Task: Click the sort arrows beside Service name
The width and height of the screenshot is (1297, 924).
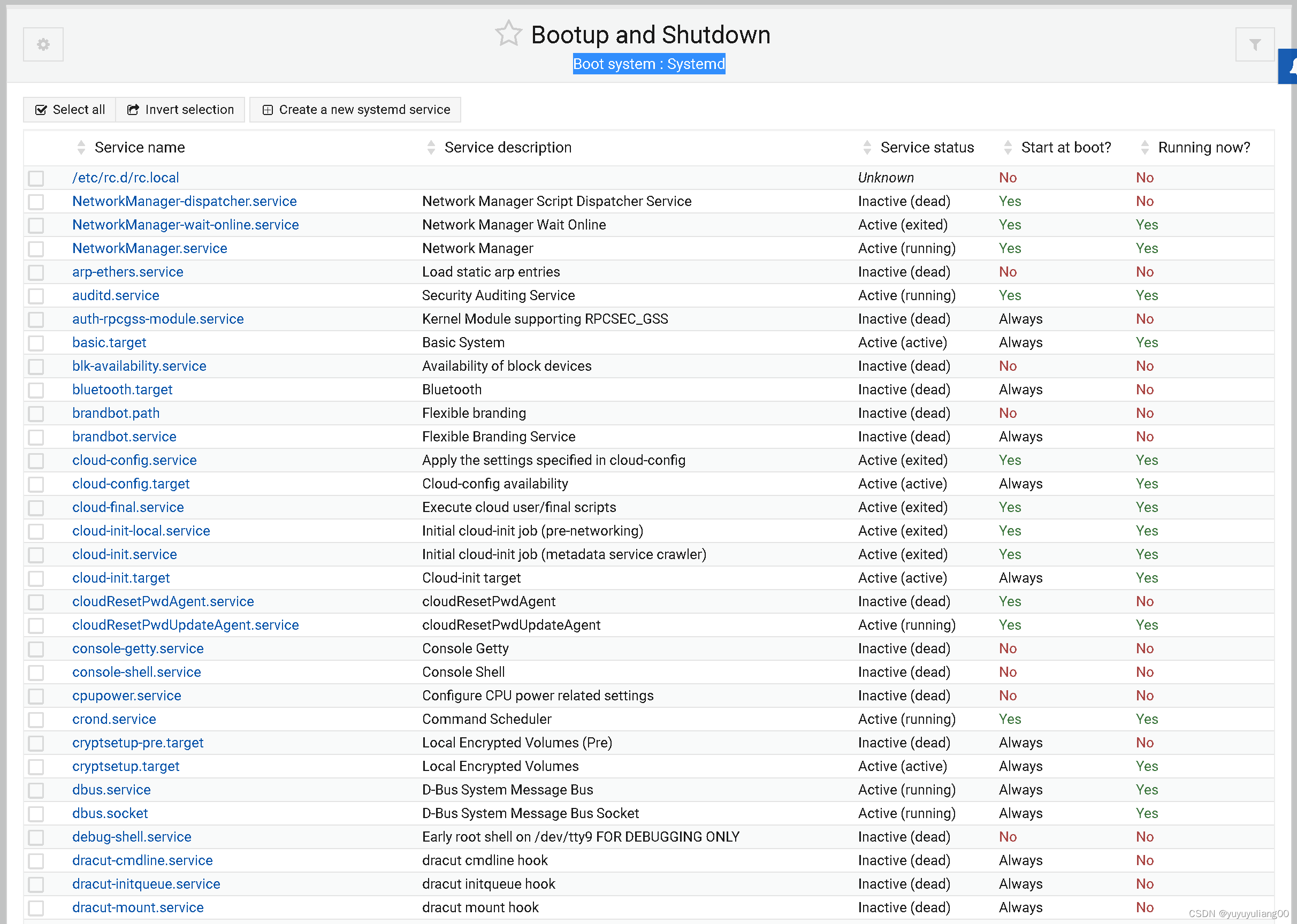Action: click(81, 147)
